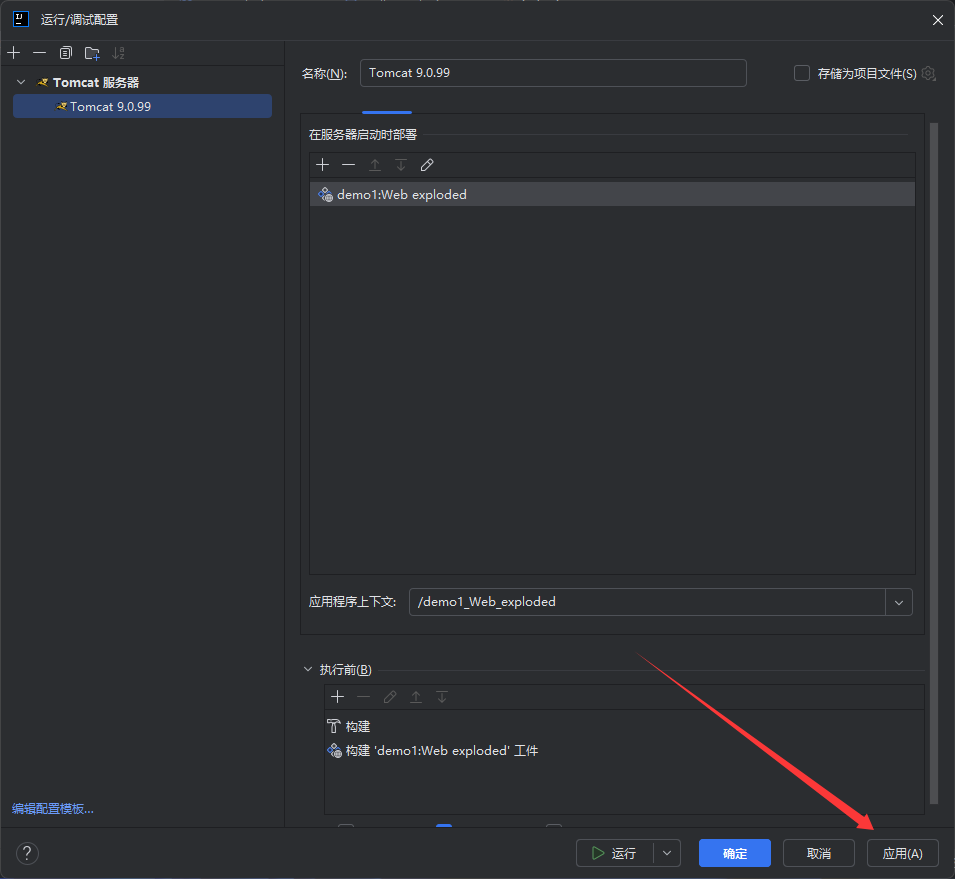The width and height of the screenshot is (955, 879).
Task: Select Tomcat 9.0.99 in the configuration tree
Action: click(x=143, y=107)
